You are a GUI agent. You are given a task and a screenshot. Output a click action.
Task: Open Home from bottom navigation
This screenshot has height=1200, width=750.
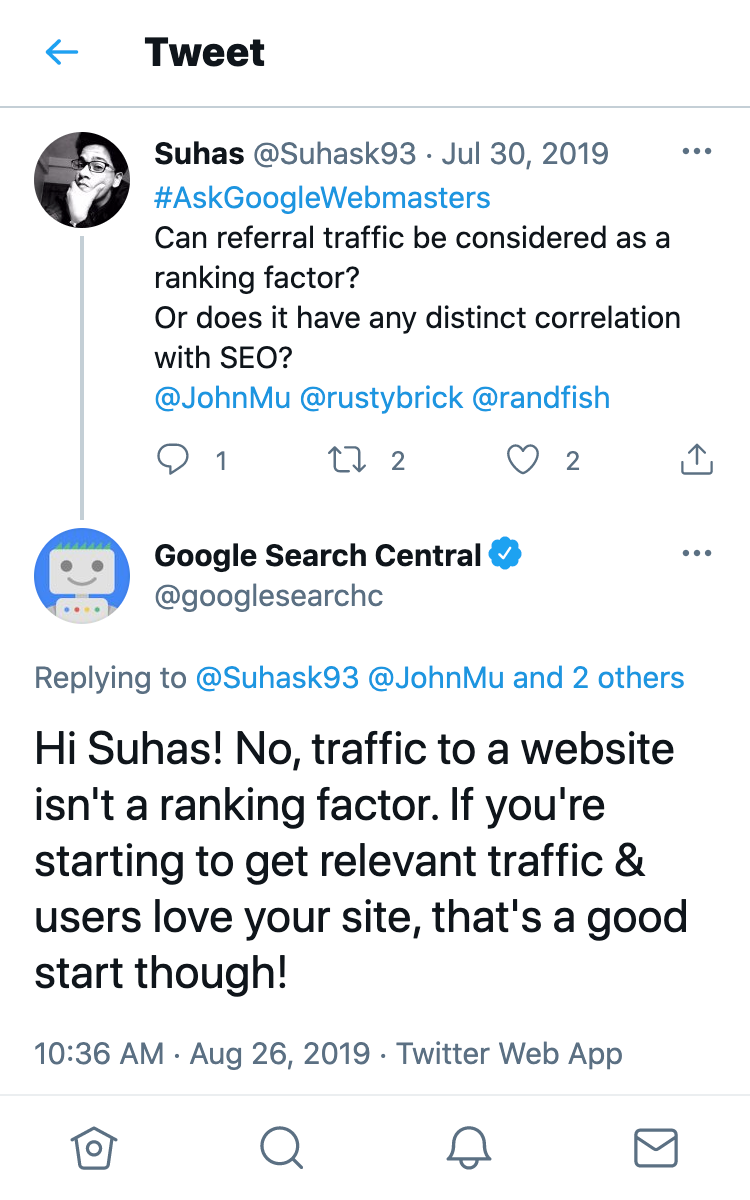(93, 1148)
